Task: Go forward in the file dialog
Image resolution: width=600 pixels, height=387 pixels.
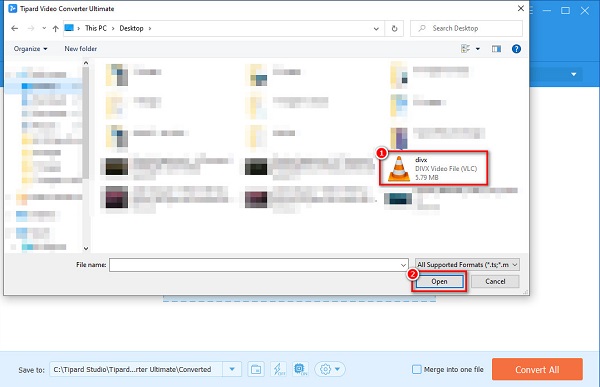Action: pyautogui.click(x=31, y=28)
